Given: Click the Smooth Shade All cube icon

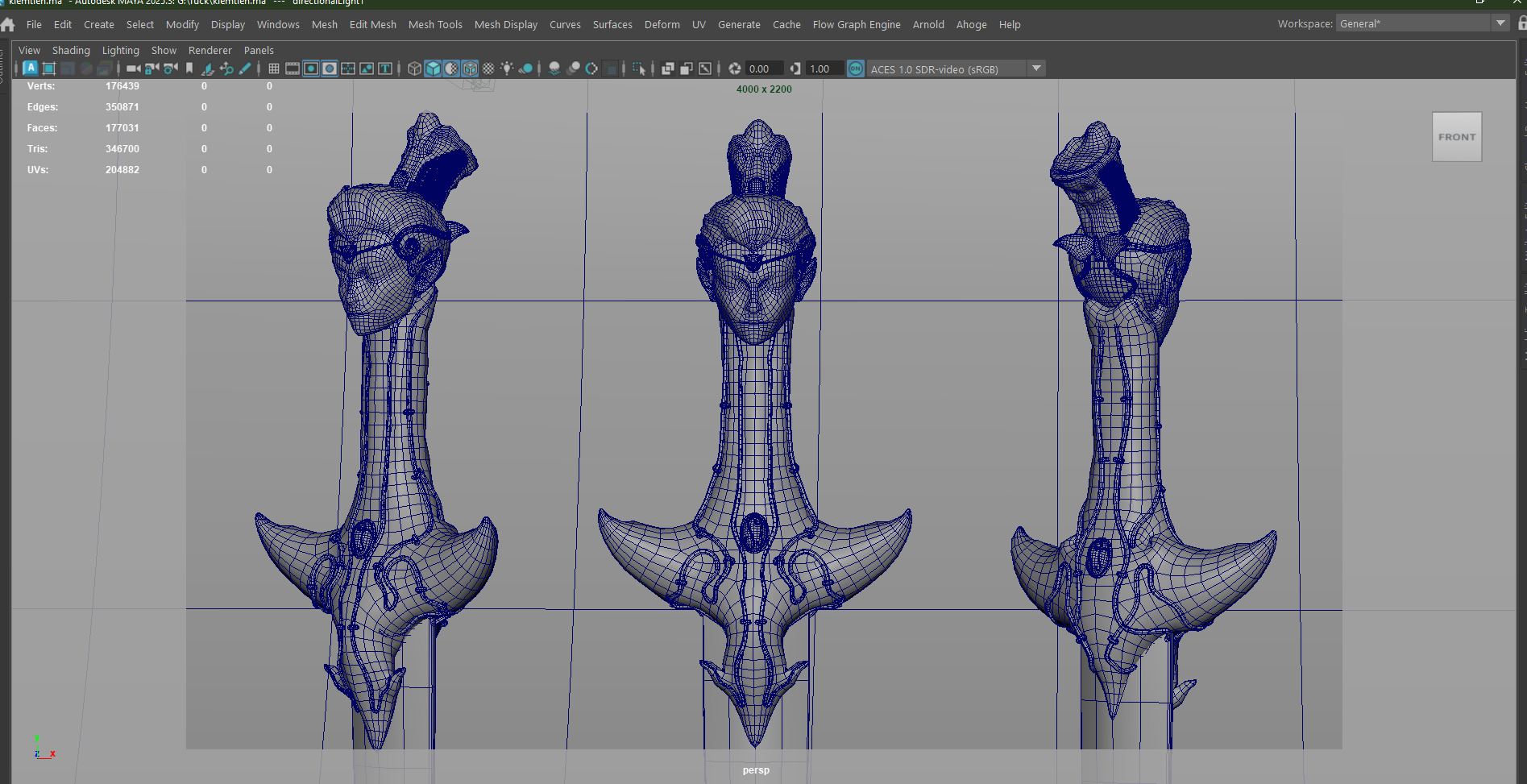Looking at the screenshot, I should (x=433, y=68).
